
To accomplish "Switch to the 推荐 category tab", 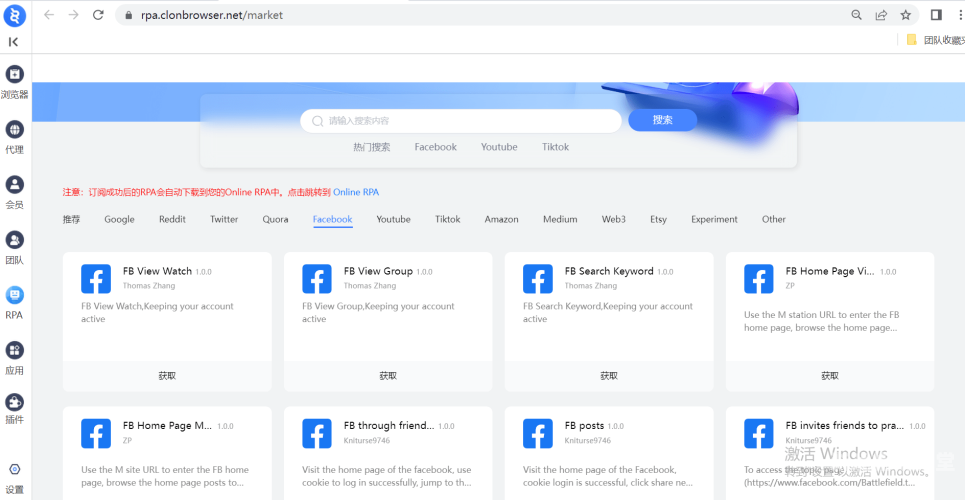I will point(71,219).
